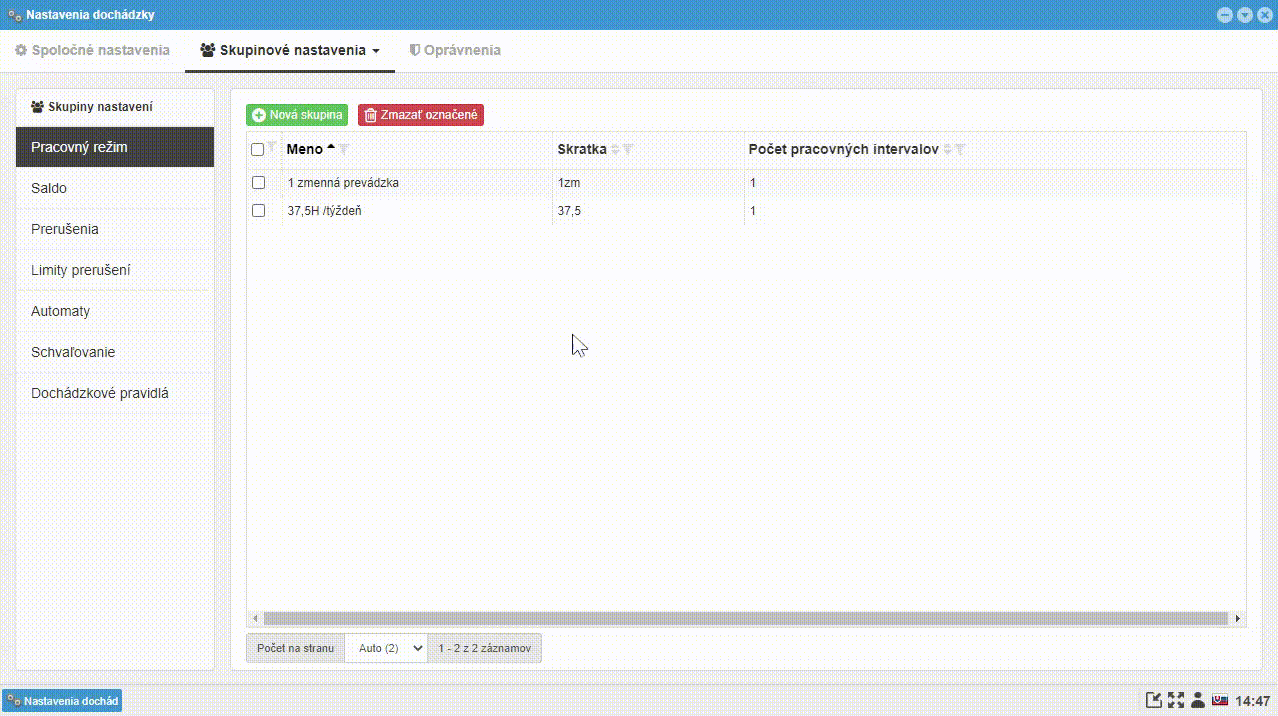Switch to the Spoločné nastavenia tab

pos(92,50)
